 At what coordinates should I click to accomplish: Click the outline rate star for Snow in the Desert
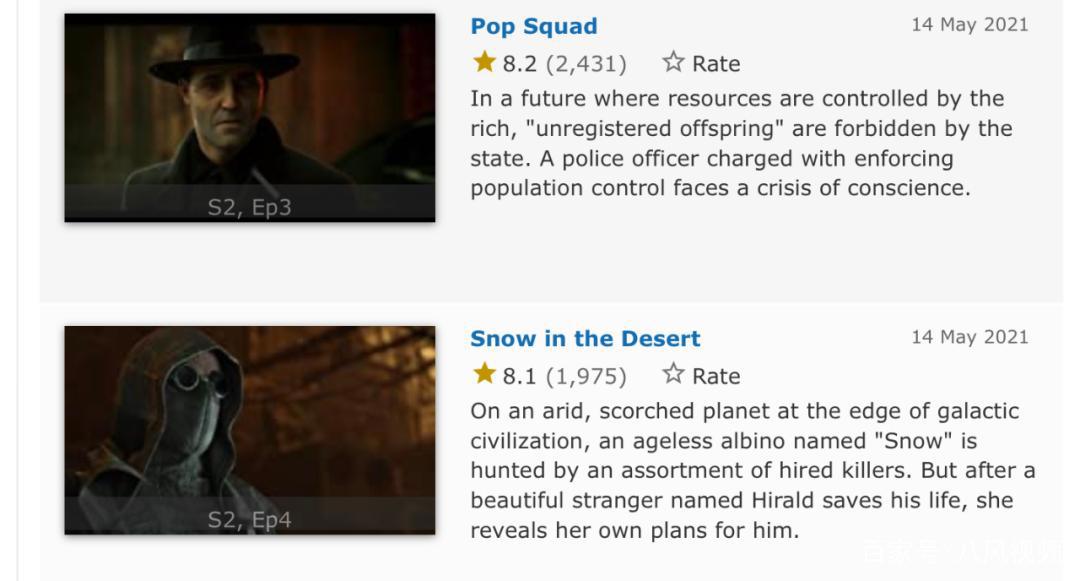pyautogui.click(x=673, y=375)
